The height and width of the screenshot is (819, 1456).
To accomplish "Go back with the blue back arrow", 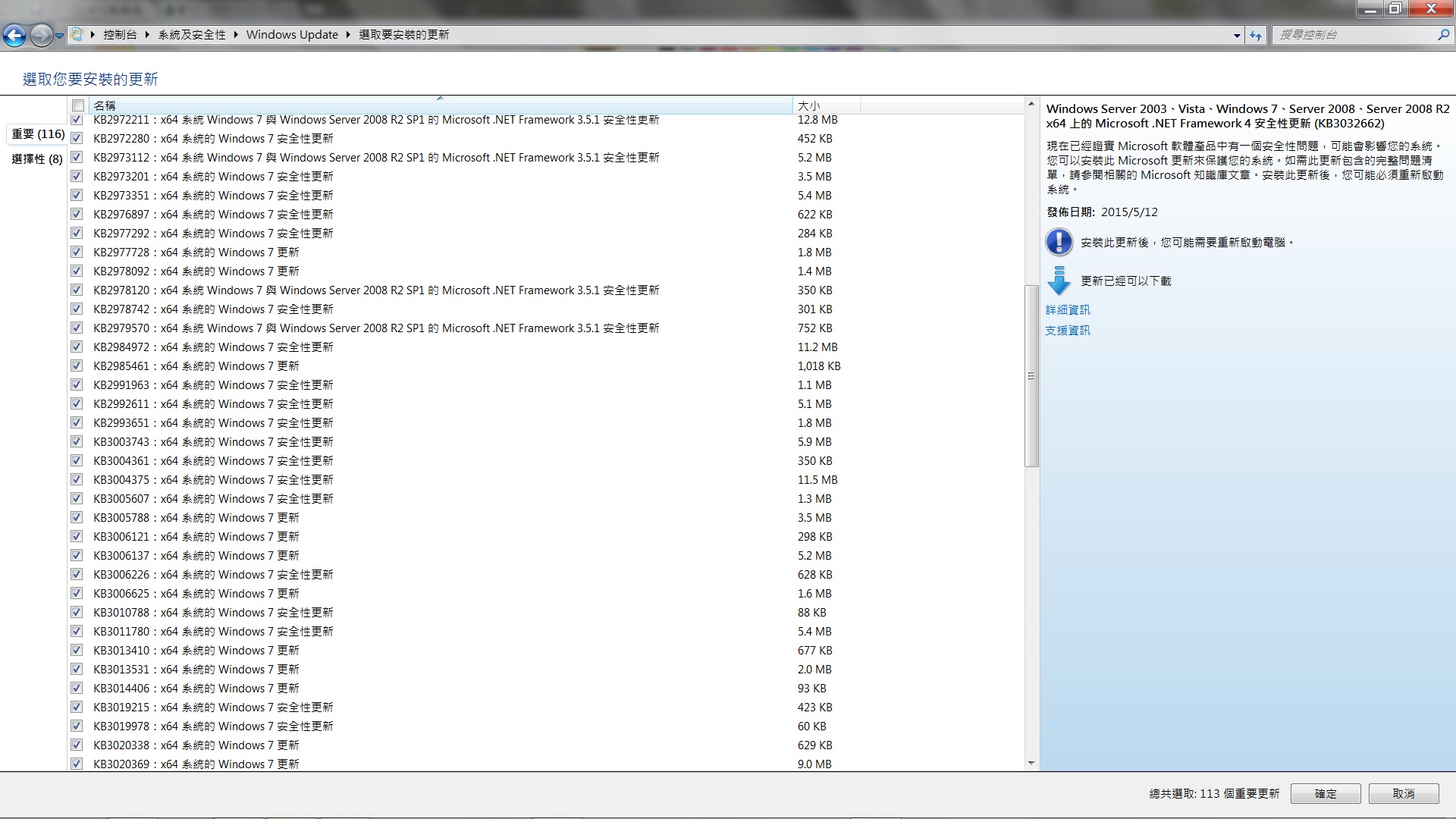I will coord(14,35).
